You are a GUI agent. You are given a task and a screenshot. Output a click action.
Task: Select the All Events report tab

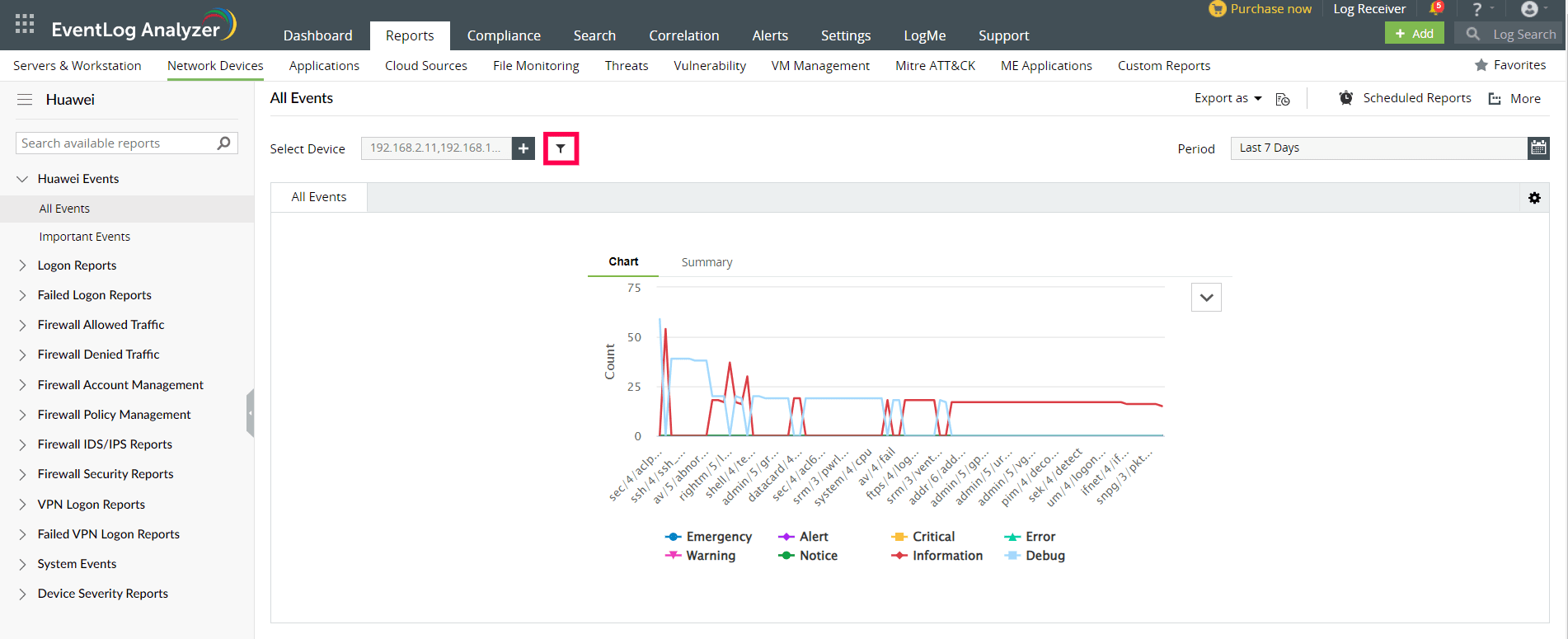click(319, 197)
